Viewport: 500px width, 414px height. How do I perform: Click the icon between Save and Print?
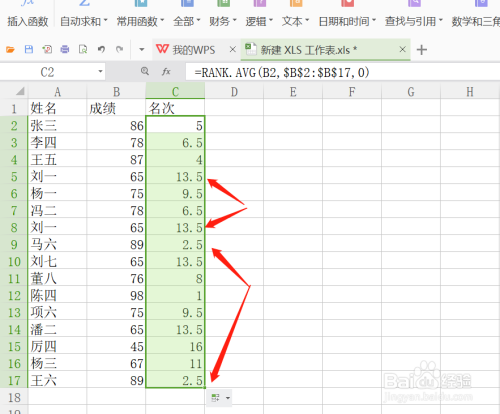[47, 50]
